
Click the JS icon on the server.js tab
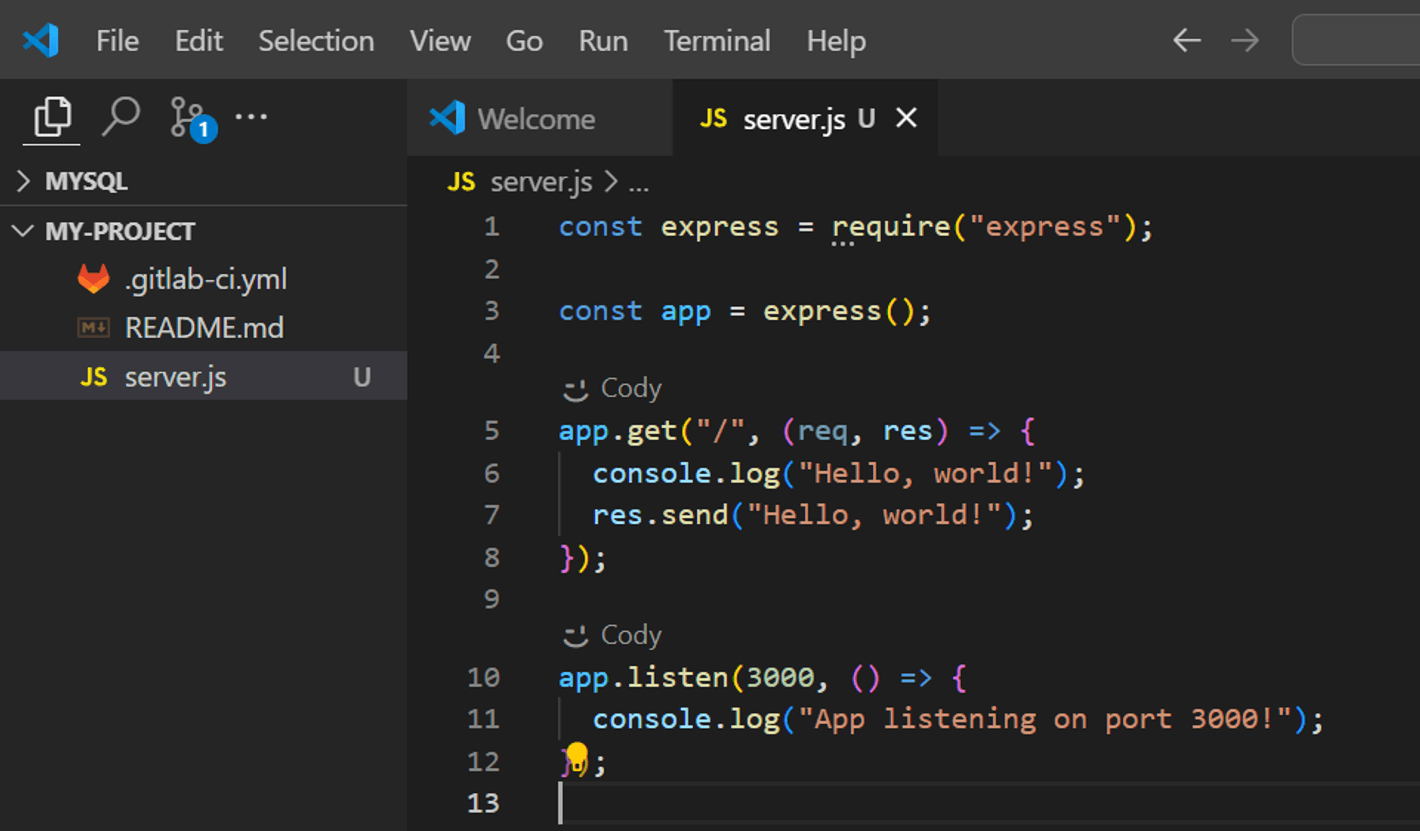click(x=713, y=118)
